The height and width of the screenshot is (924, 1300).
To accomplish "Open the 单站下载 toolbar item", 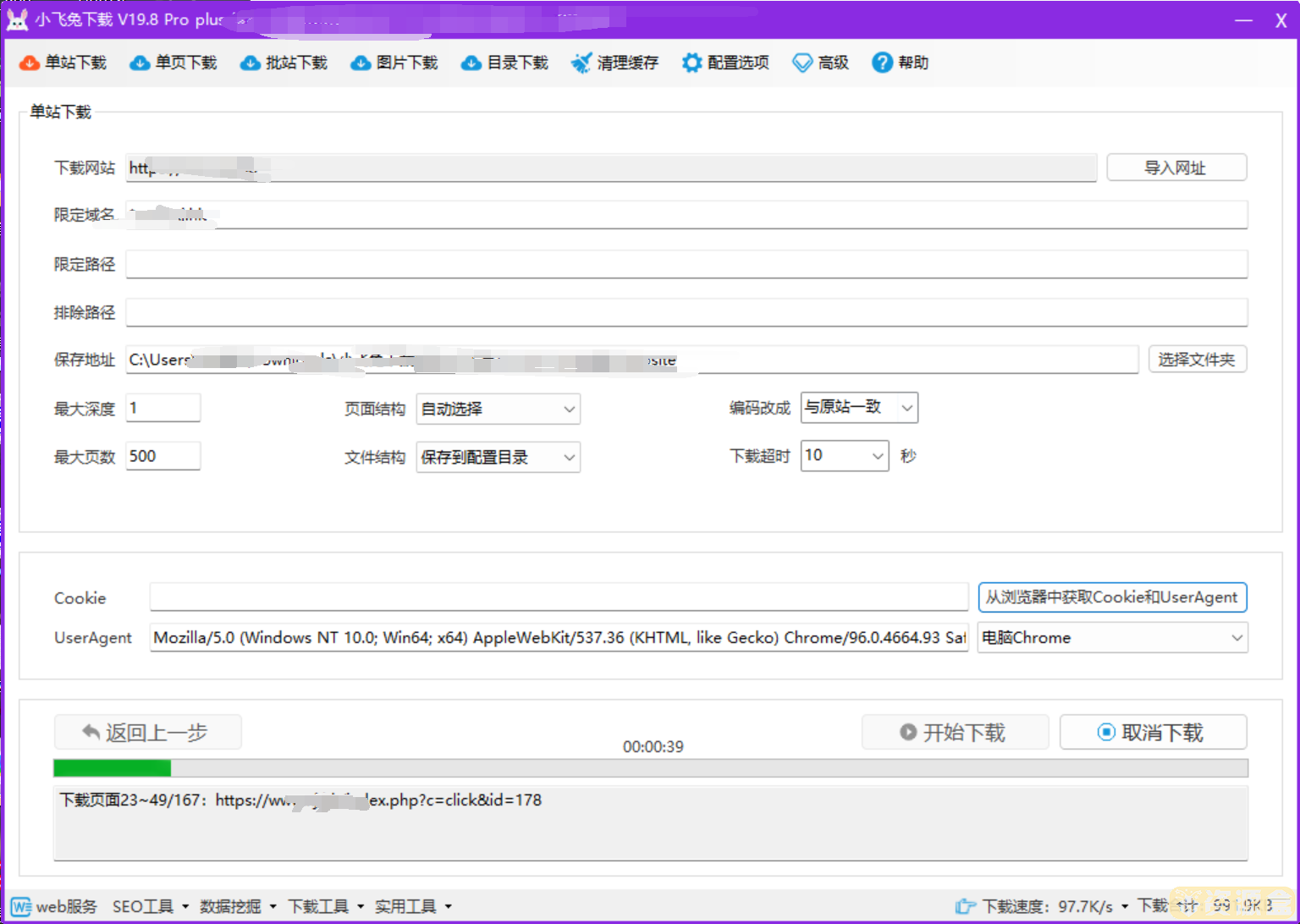I will point(63,63).
